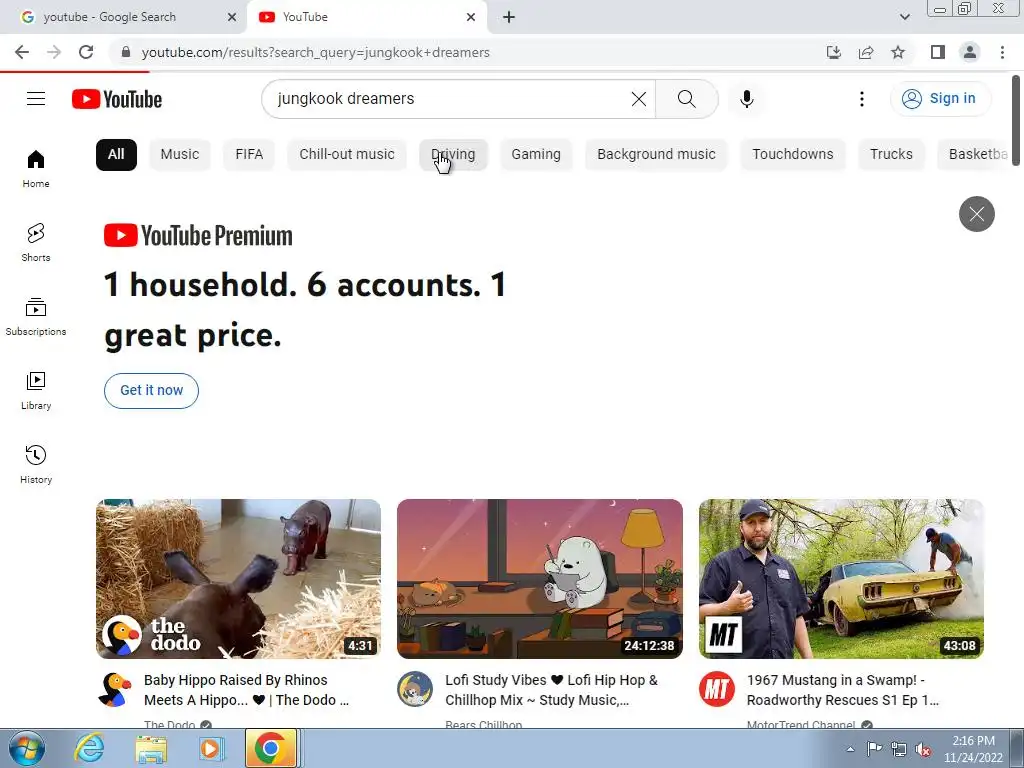Screen dimensions: 1024x768
Task: Select the Trucks filter chip
Action: click(x=891, y=154)
